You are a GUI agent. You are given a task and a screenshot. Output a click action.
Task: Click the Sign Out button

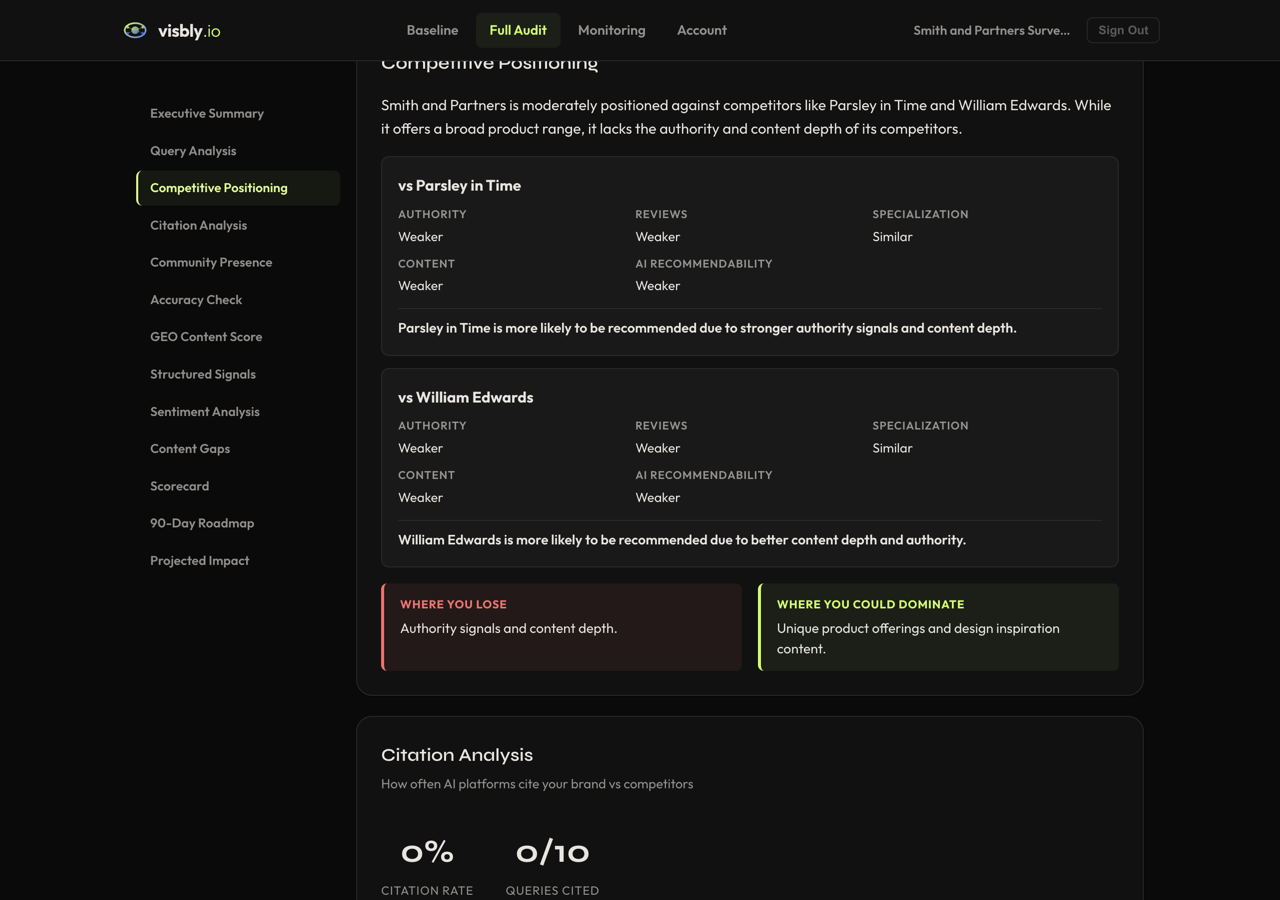tap(1122, 30)
